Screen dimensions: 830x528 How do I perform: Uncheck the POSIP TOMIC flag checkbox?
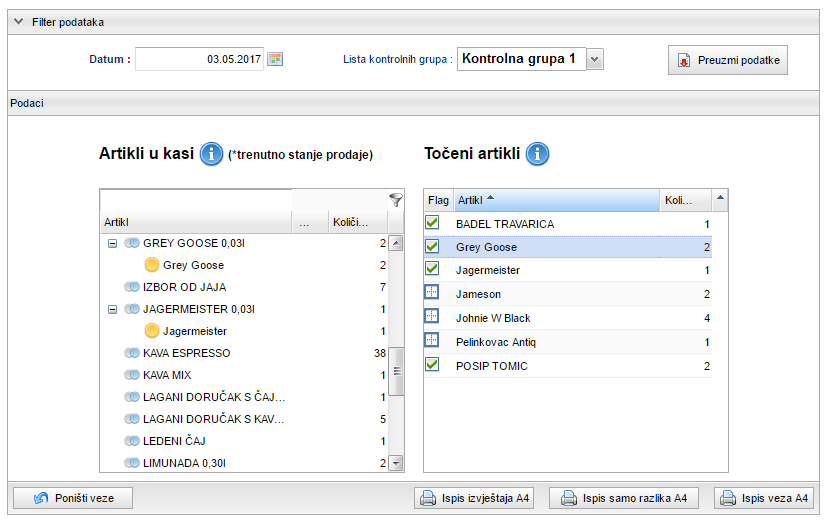432,365
